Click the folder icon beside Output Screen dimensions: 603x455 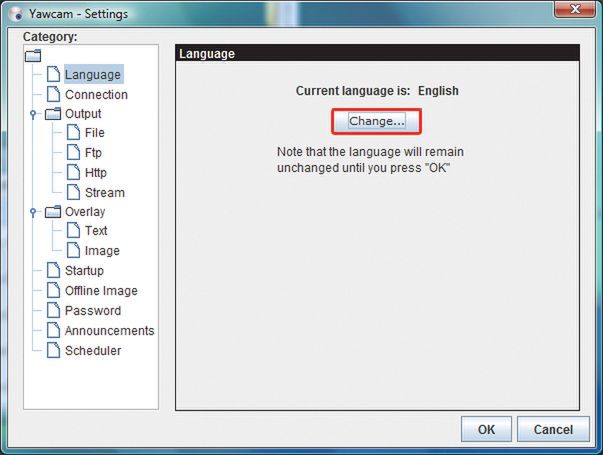53,113
